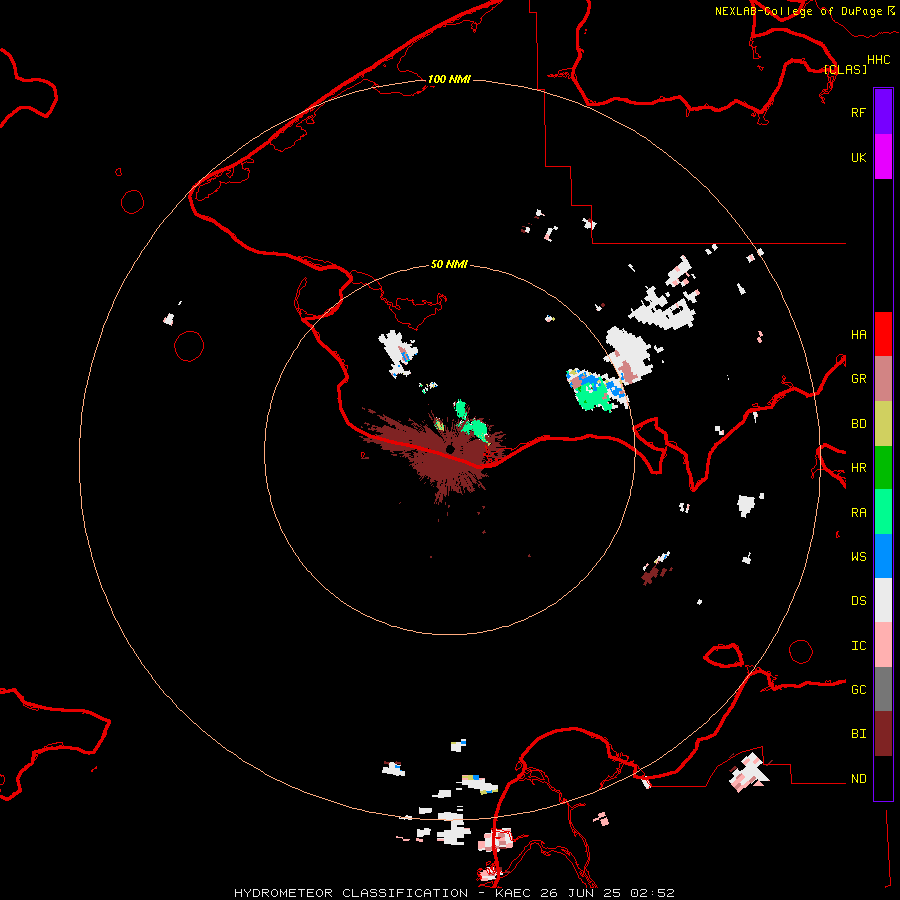Image resolution: width=900 pixels, height=900 pixels.
Task: Pick the RA bright green legend swatch
Action: (883, 512)
